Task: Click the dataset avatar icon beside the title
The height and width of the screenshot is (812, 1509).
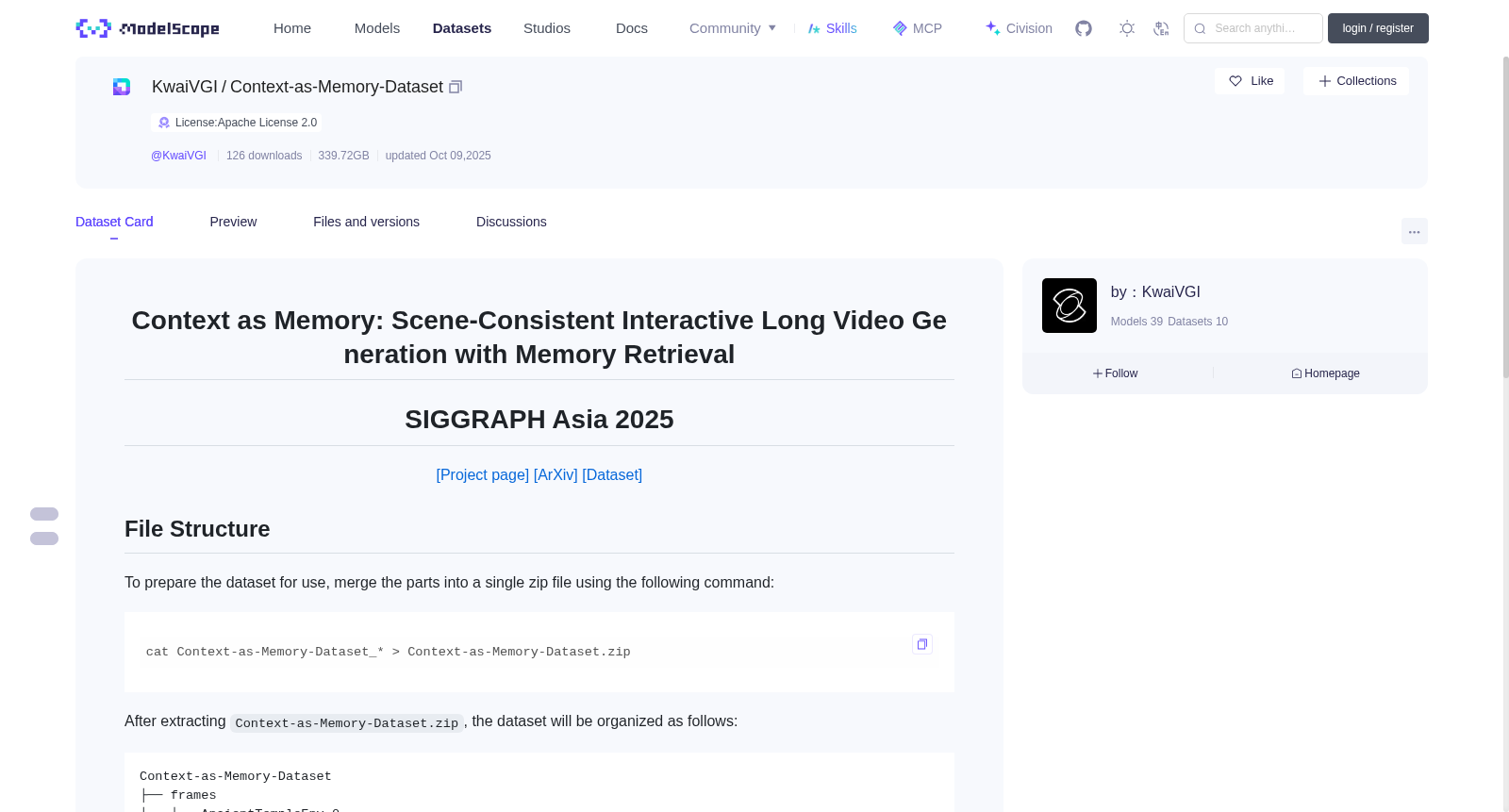Action: tap(122, 87)
